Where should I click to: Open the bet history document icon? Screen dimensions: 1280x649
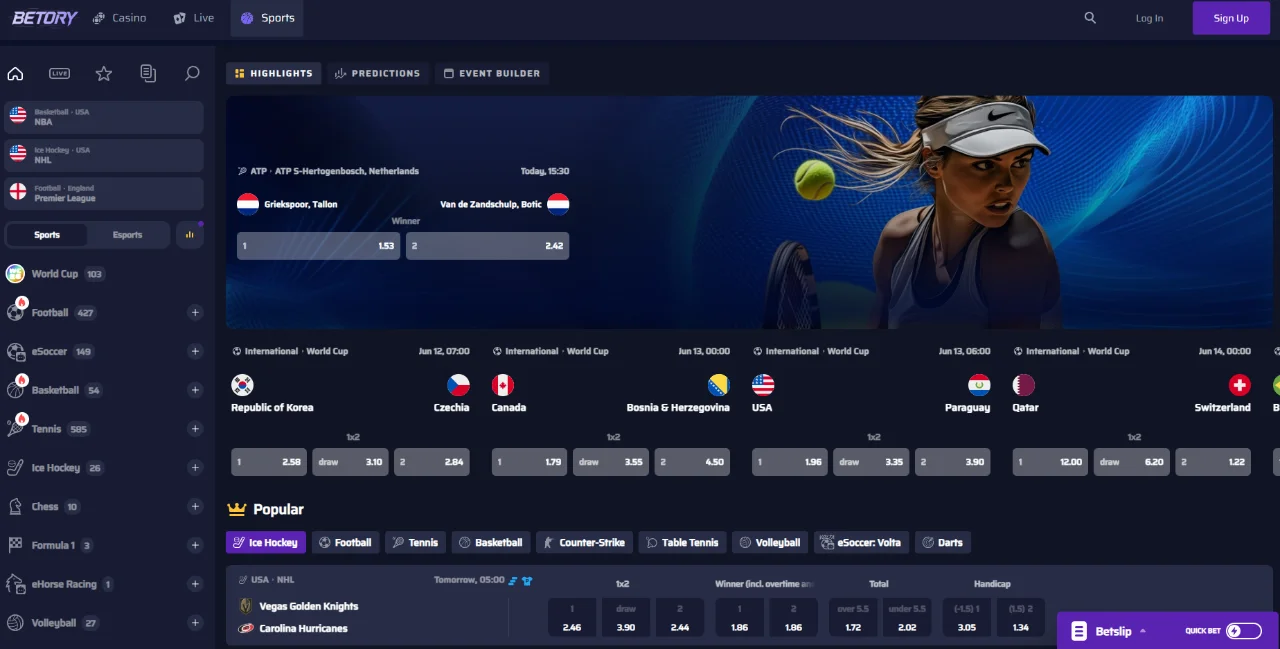148,73
